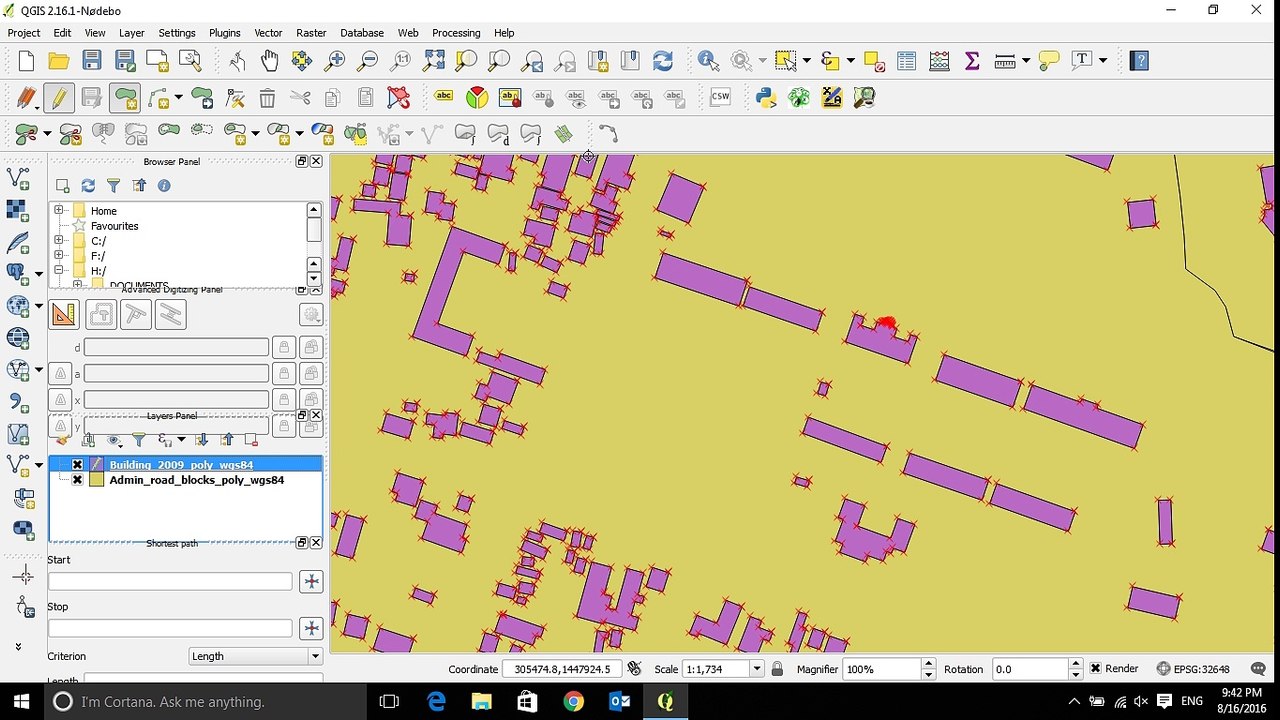Expand the F:/ drive node
Screen dimensions: 1280x720
pos(59,256)
